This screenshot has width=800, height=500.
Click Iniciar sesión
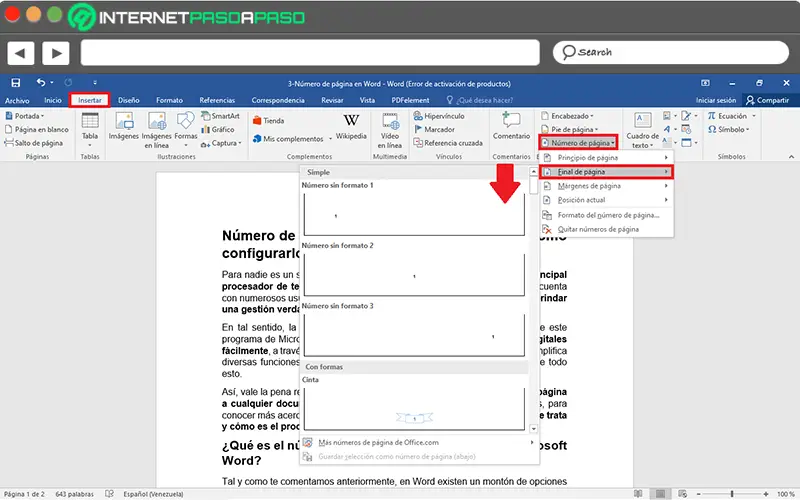pyautogui.click(x=716, y=100)
